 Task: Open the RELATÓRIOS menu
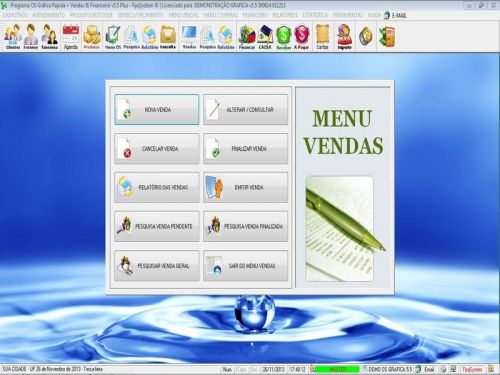[285, 15]
